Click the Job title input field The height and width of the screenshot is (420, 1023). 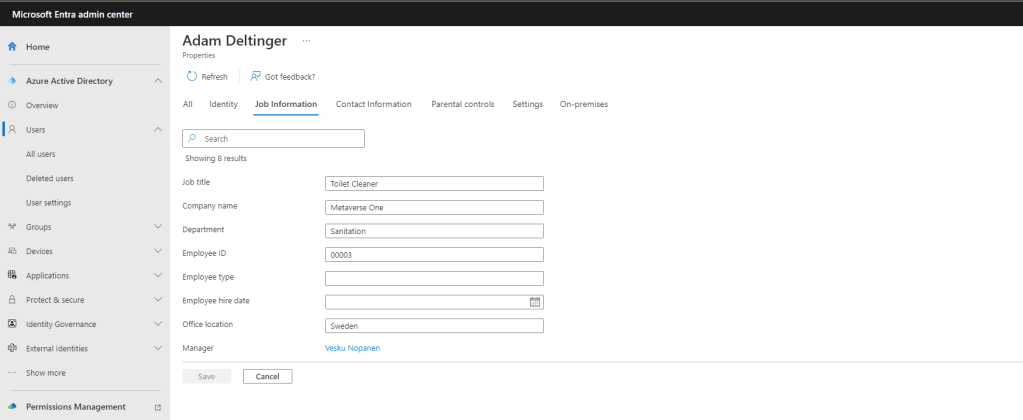434,183
